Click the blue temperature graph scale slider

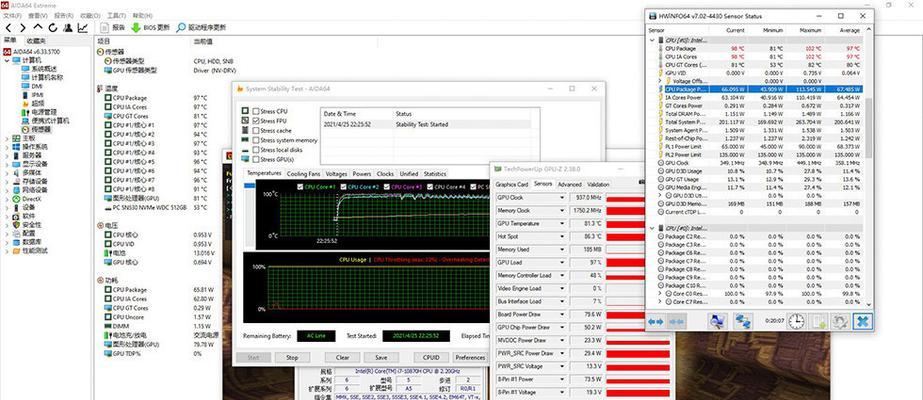tap(250, 185)
